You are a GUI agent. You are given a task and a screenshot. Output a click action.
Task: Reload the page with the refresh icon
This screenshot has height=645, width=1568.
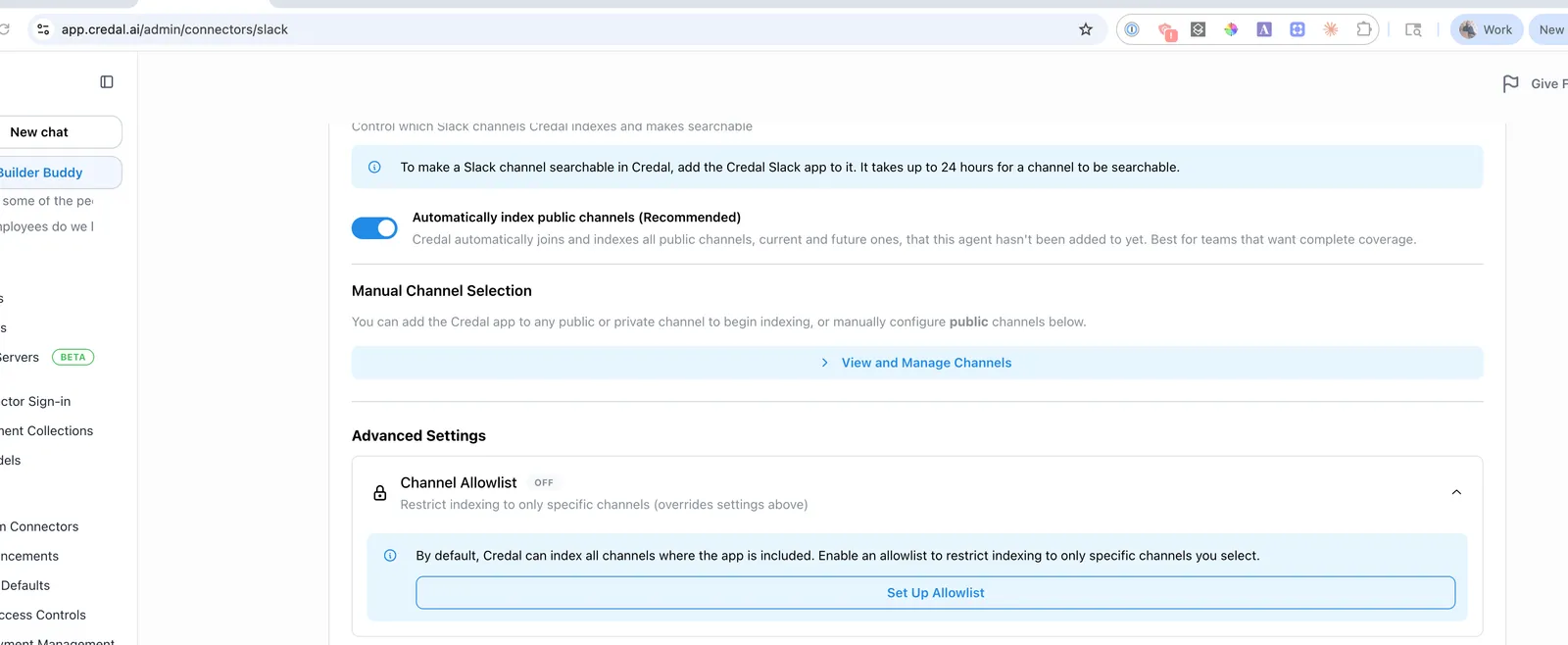4,29
